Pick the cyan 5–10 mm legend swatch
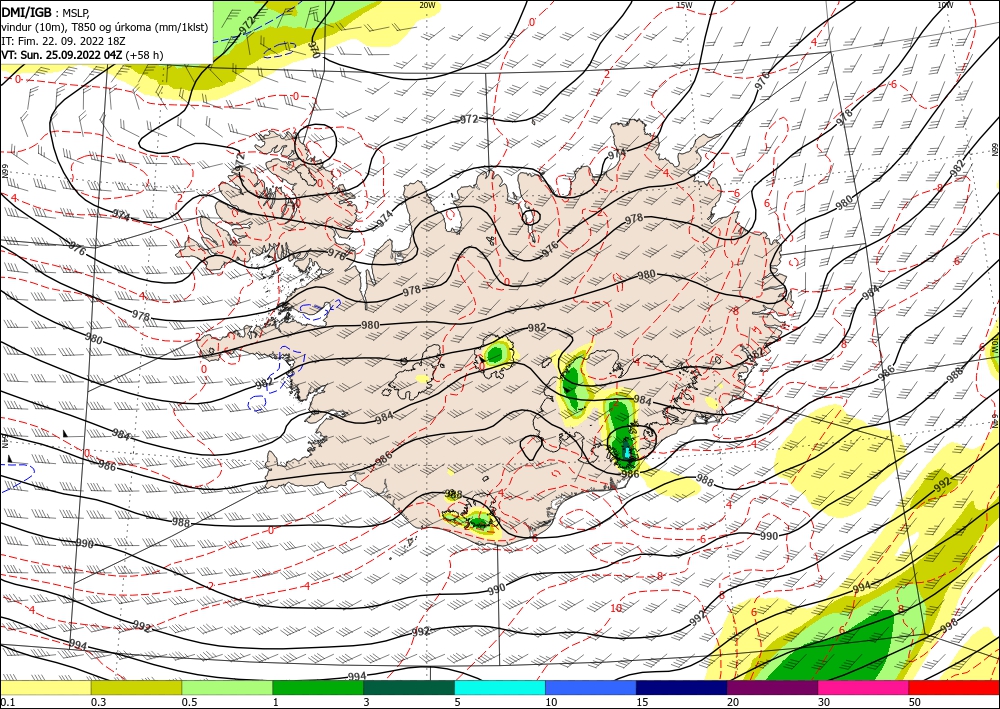 500,687
